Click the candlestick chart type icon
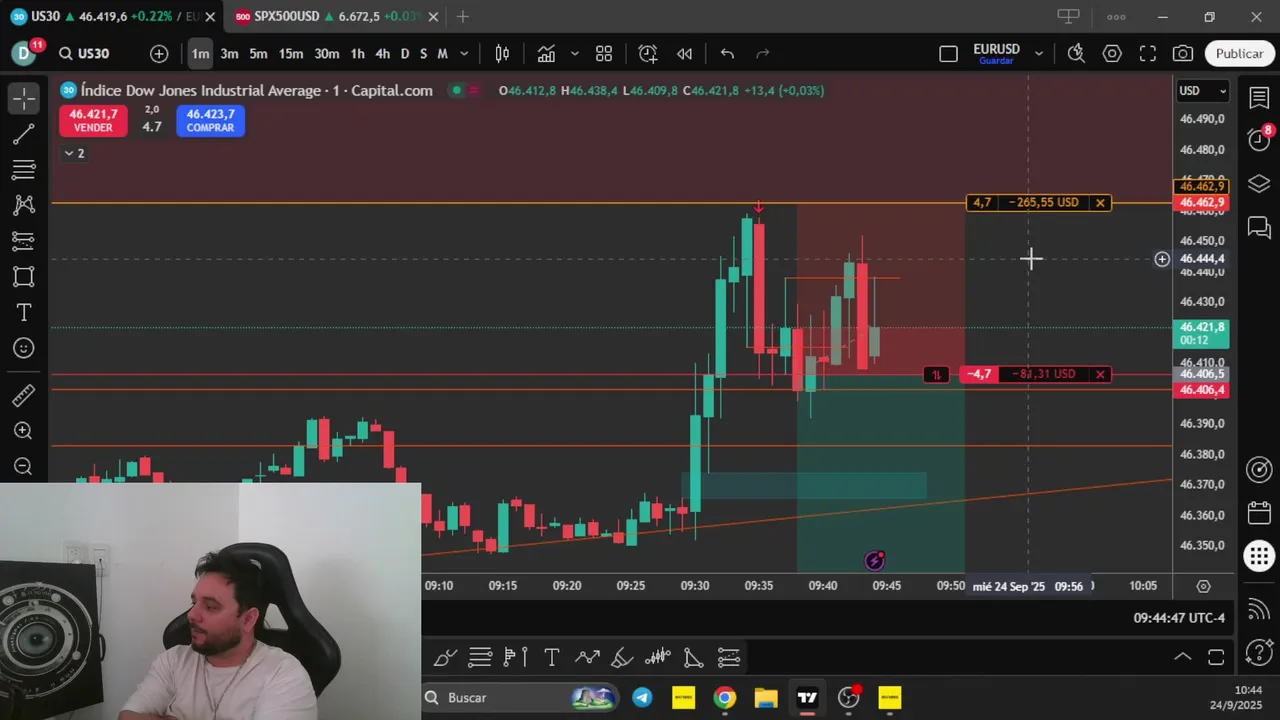This screenshot has width=1280, height=720. click(503, 54)
